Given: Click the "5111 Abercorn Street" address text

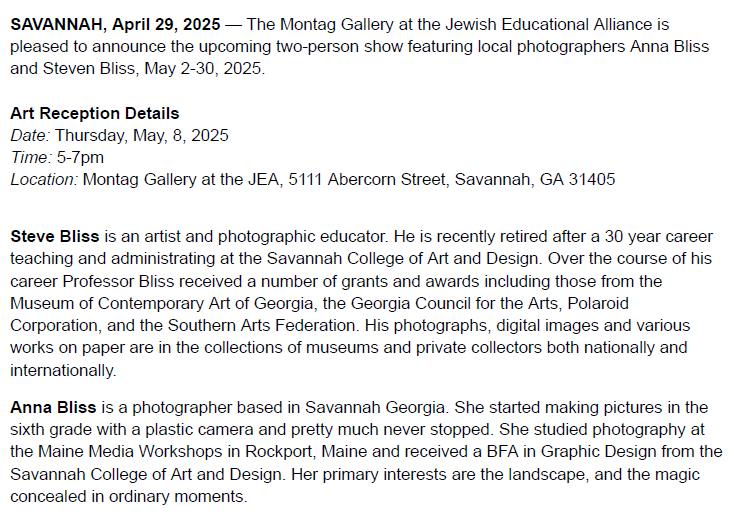Looking at the screenshot, I should [x=362, y=180].
